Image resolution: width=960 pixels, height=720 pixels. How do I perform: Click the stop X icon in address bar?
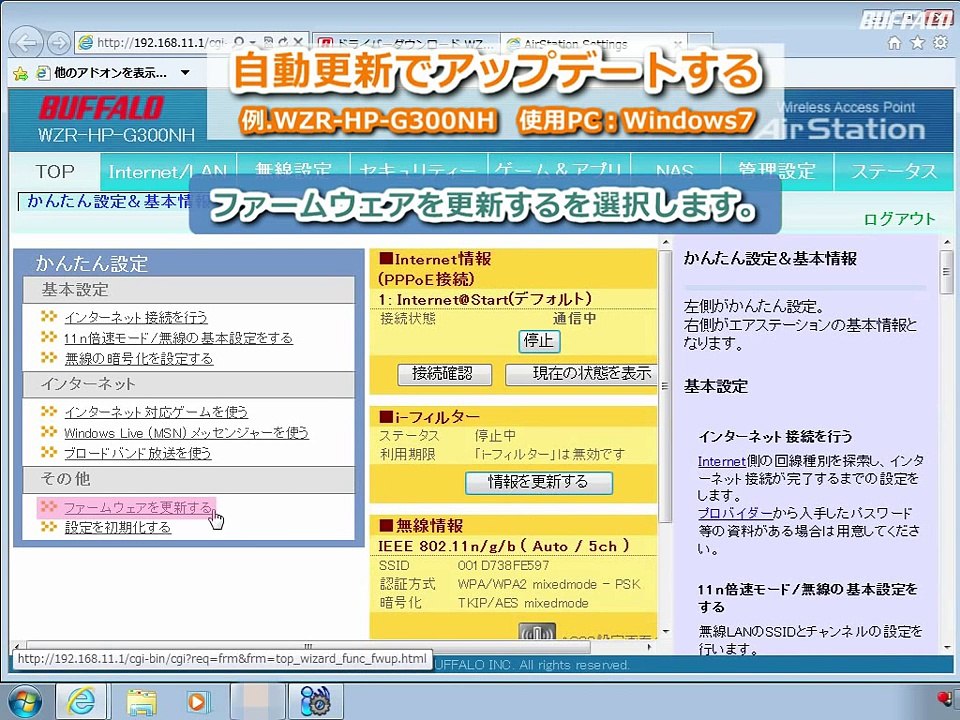pyautogui.click(x=298, y=42)
